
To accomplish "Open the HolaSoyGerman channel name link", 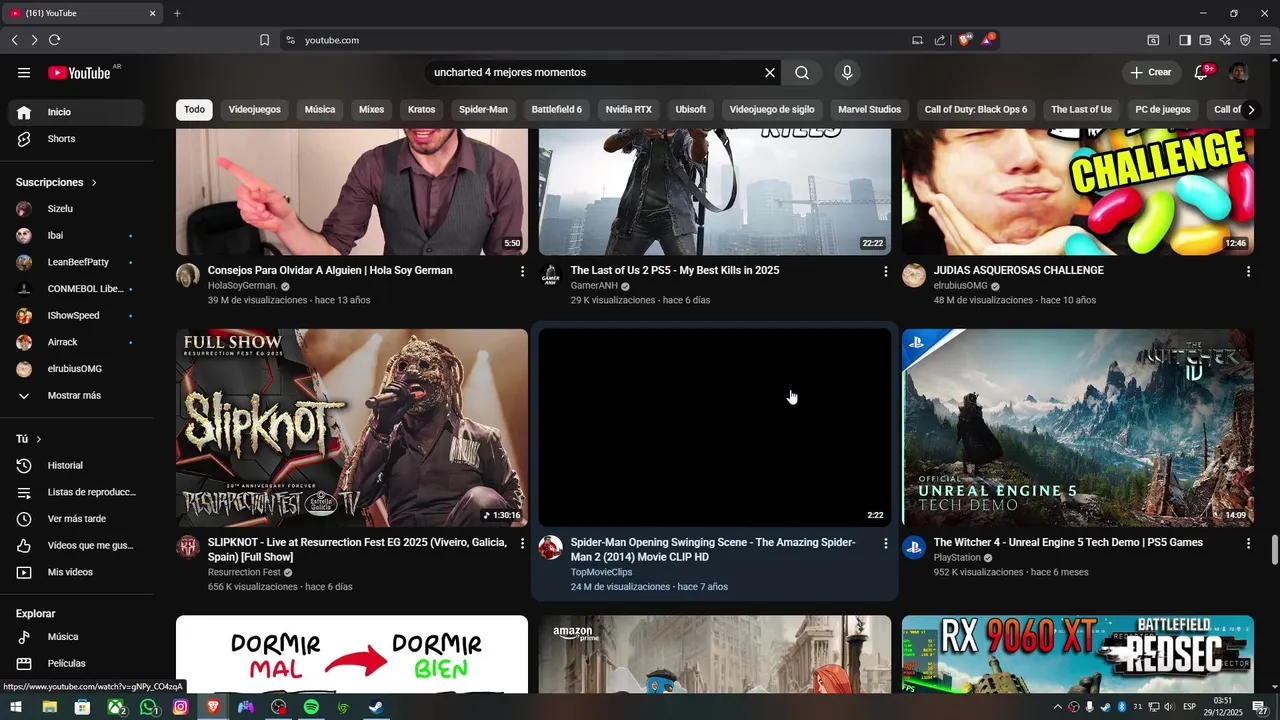I will (x=243, y=286).
